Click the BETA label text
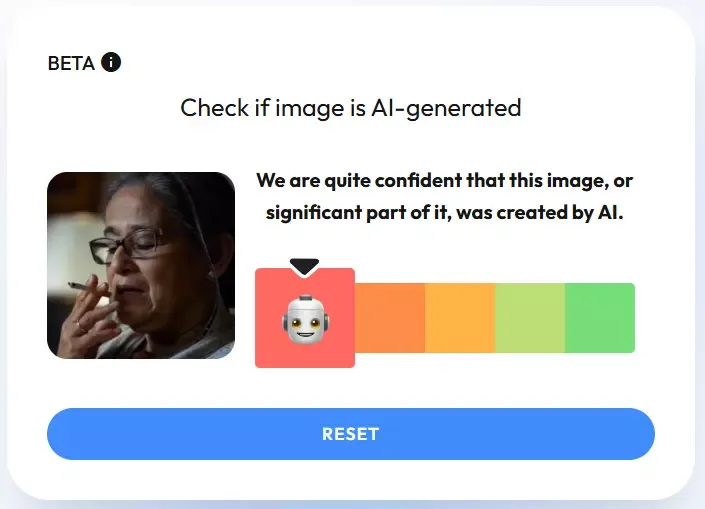The height and width of the screenshot is (509, 705). 71,63
